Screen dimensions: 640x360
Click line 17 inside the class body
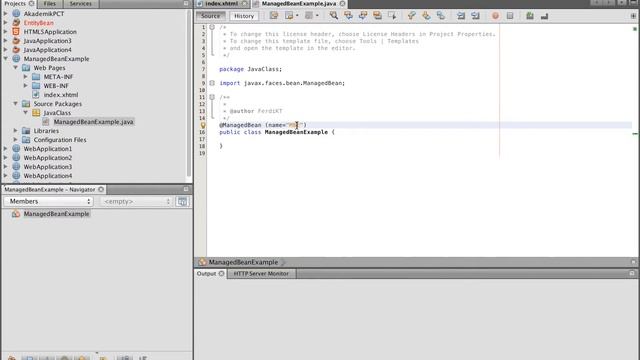pyautogui.click(x=419, y=139)
